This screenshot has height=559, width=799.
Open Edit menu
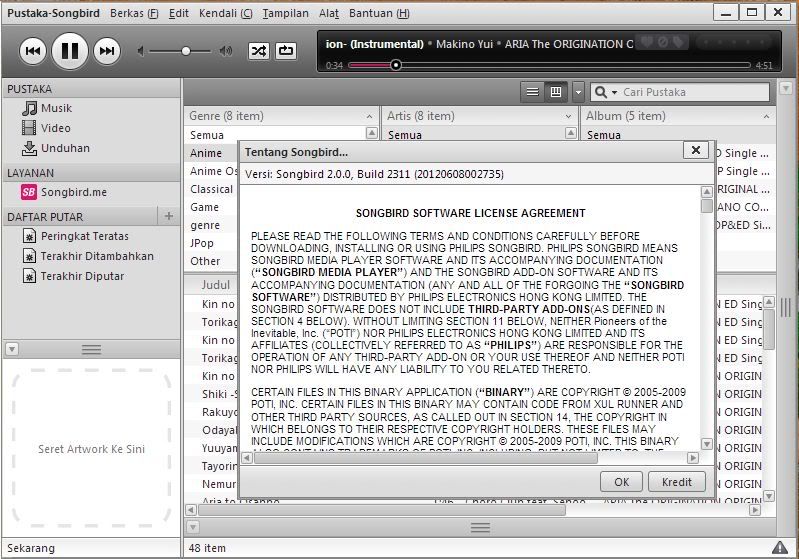179,13
